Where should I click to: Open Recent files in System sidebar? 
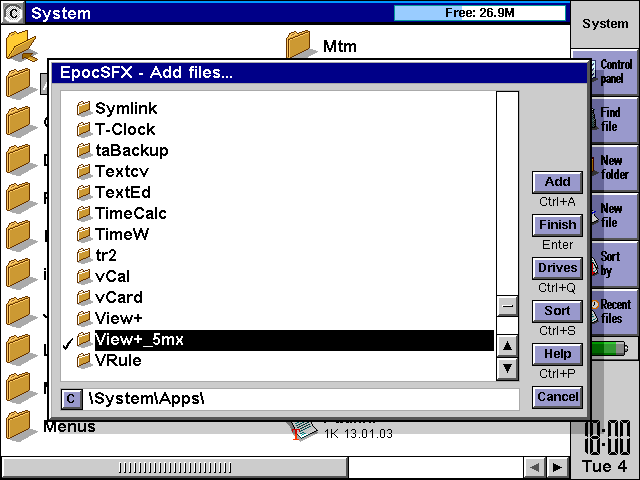[615, 312]
